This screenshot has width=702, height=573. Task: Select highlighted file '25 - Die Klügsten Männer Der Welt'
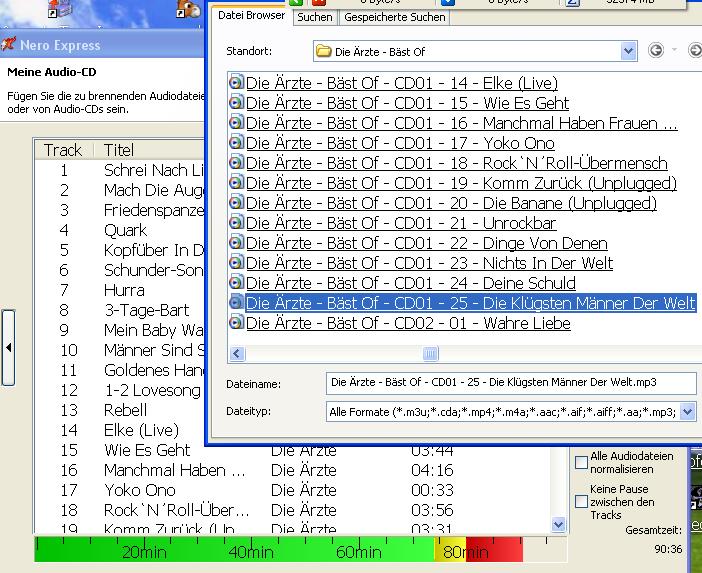tap(471, 303)
